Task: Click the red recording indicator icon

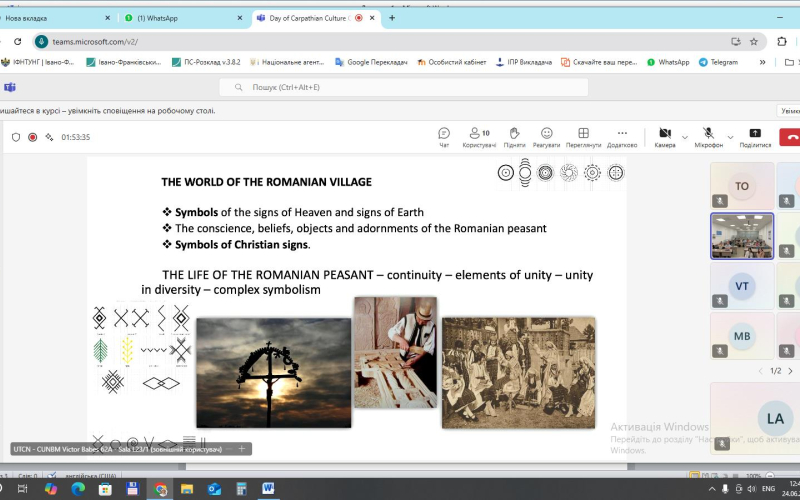Action: tap(33, 137)
